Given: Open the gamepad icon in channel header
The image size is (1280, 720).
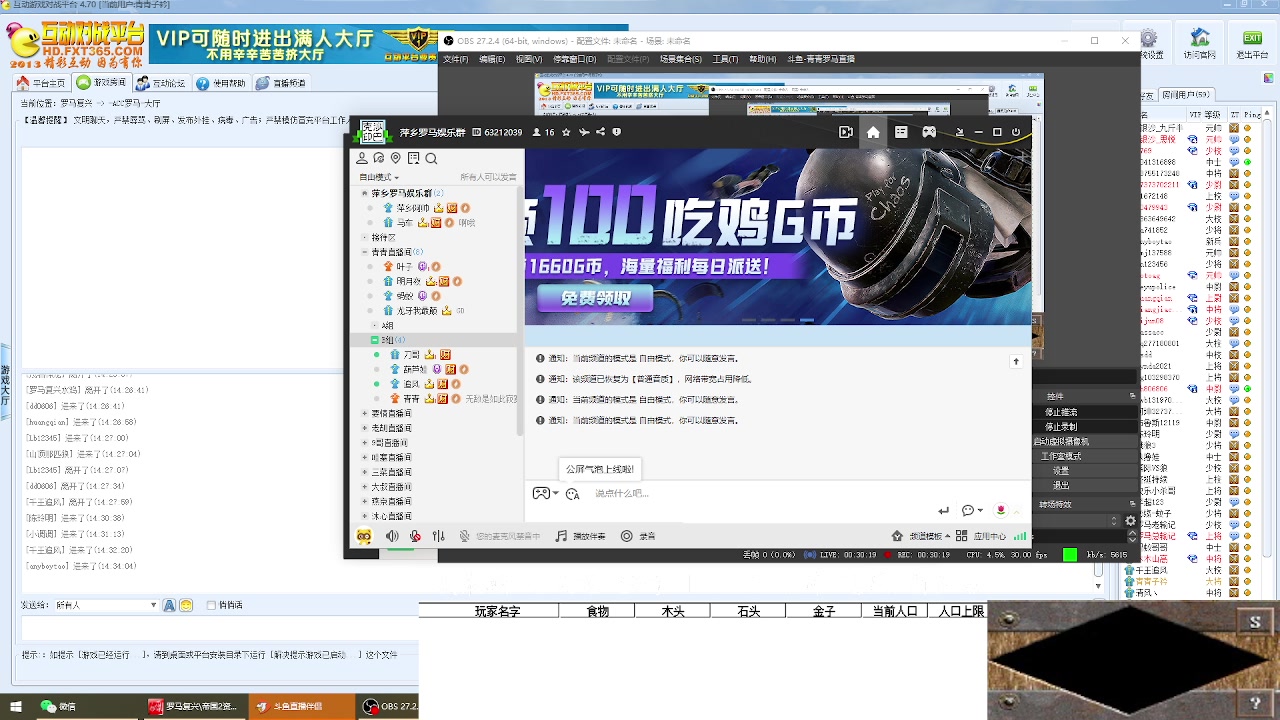Looking at the screenshot, I should (929, 132).
